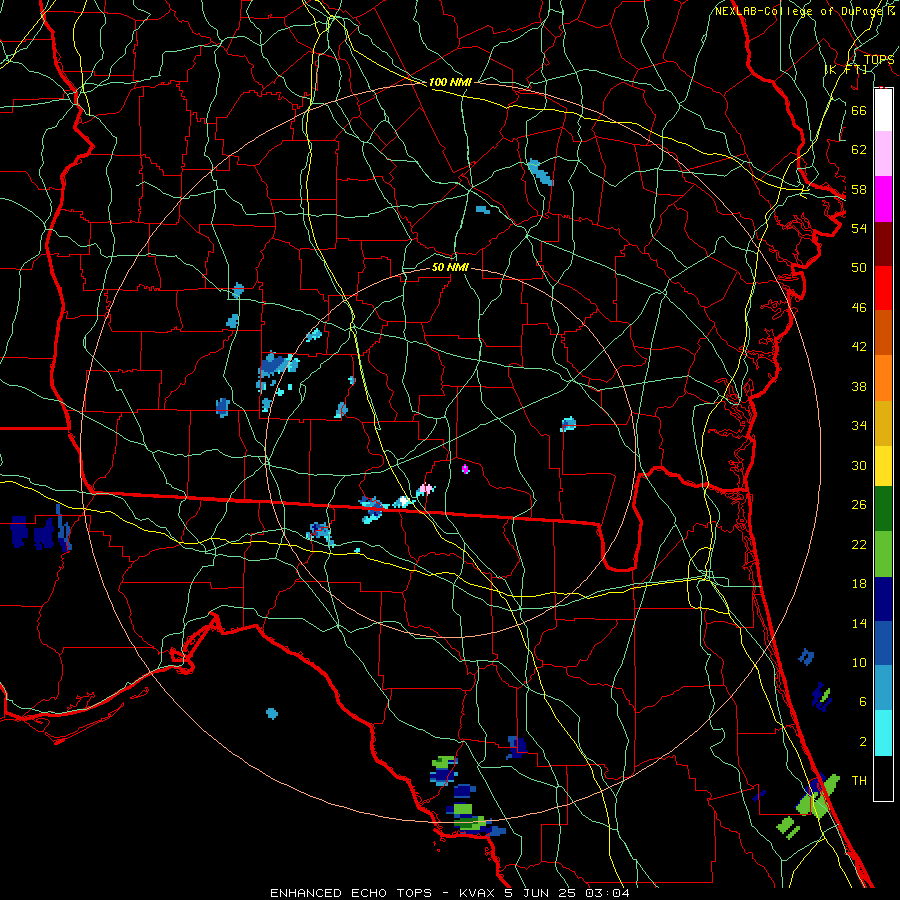Click the bright red legend band

(x=883, y=288)
